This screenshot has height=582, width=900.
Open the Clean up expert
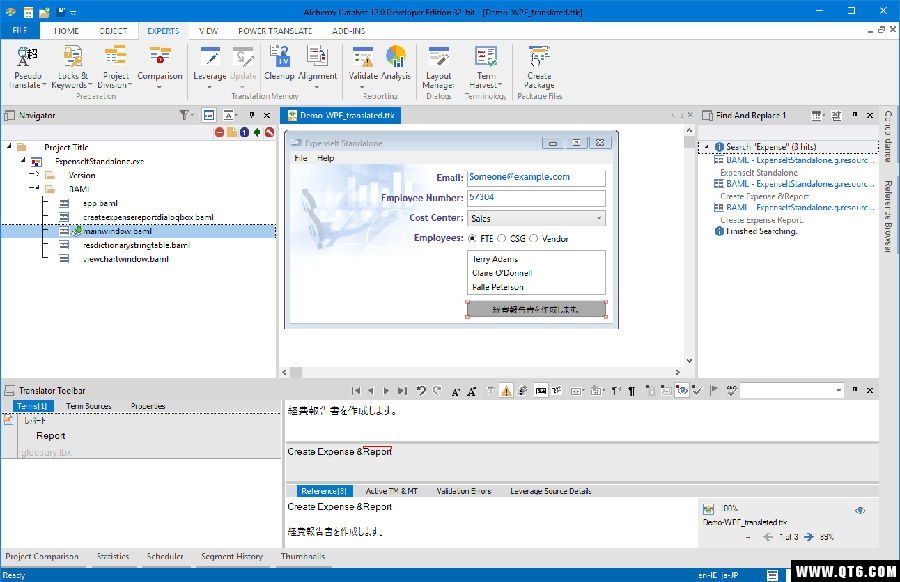[280, 62]
